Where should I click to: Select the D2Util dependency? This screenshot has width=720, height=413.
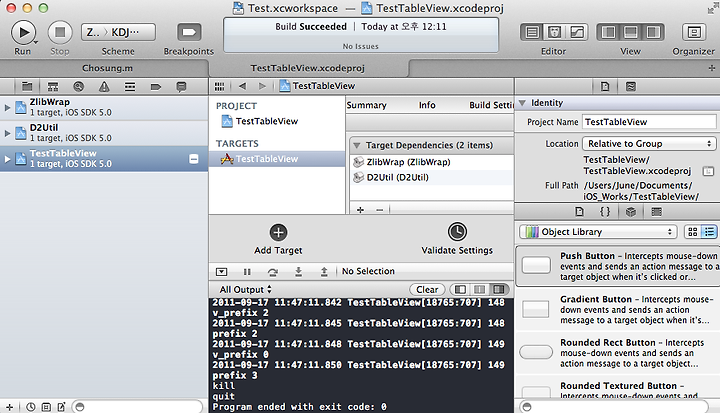point(431,177)
